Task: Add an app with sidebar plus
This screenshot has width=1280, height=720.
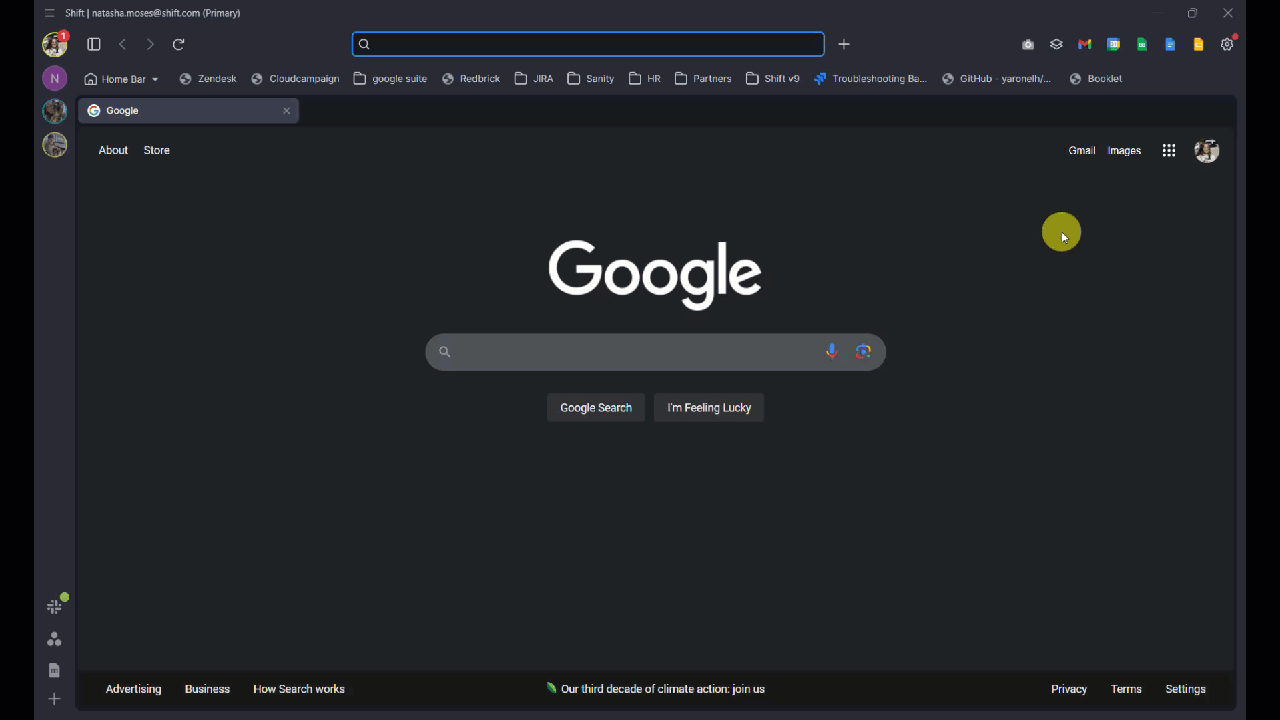Action: [55, 699]
